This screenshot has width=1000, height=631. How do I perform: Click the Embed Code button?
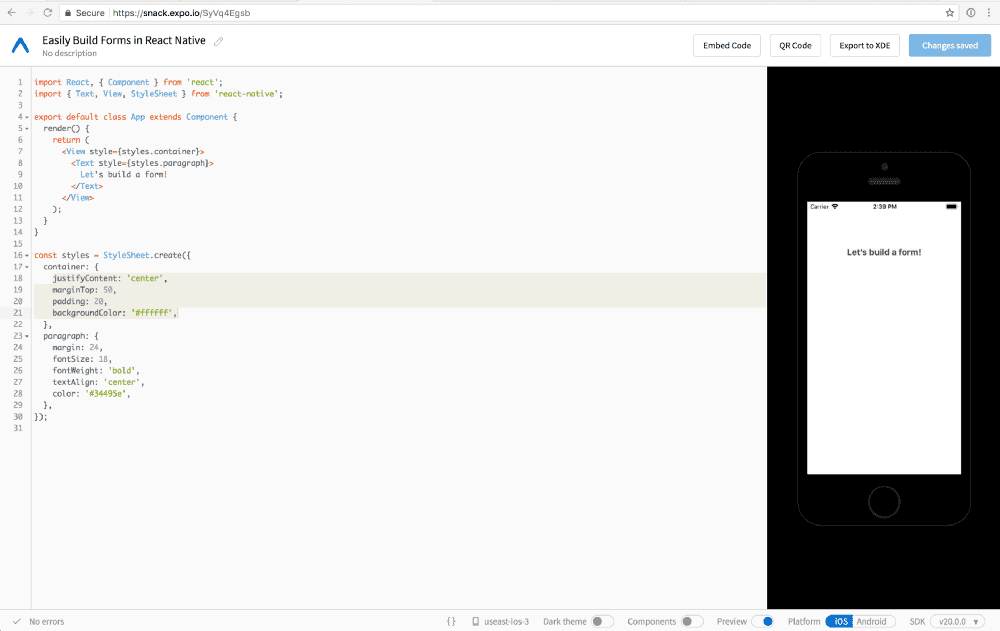tap(727, 46)
